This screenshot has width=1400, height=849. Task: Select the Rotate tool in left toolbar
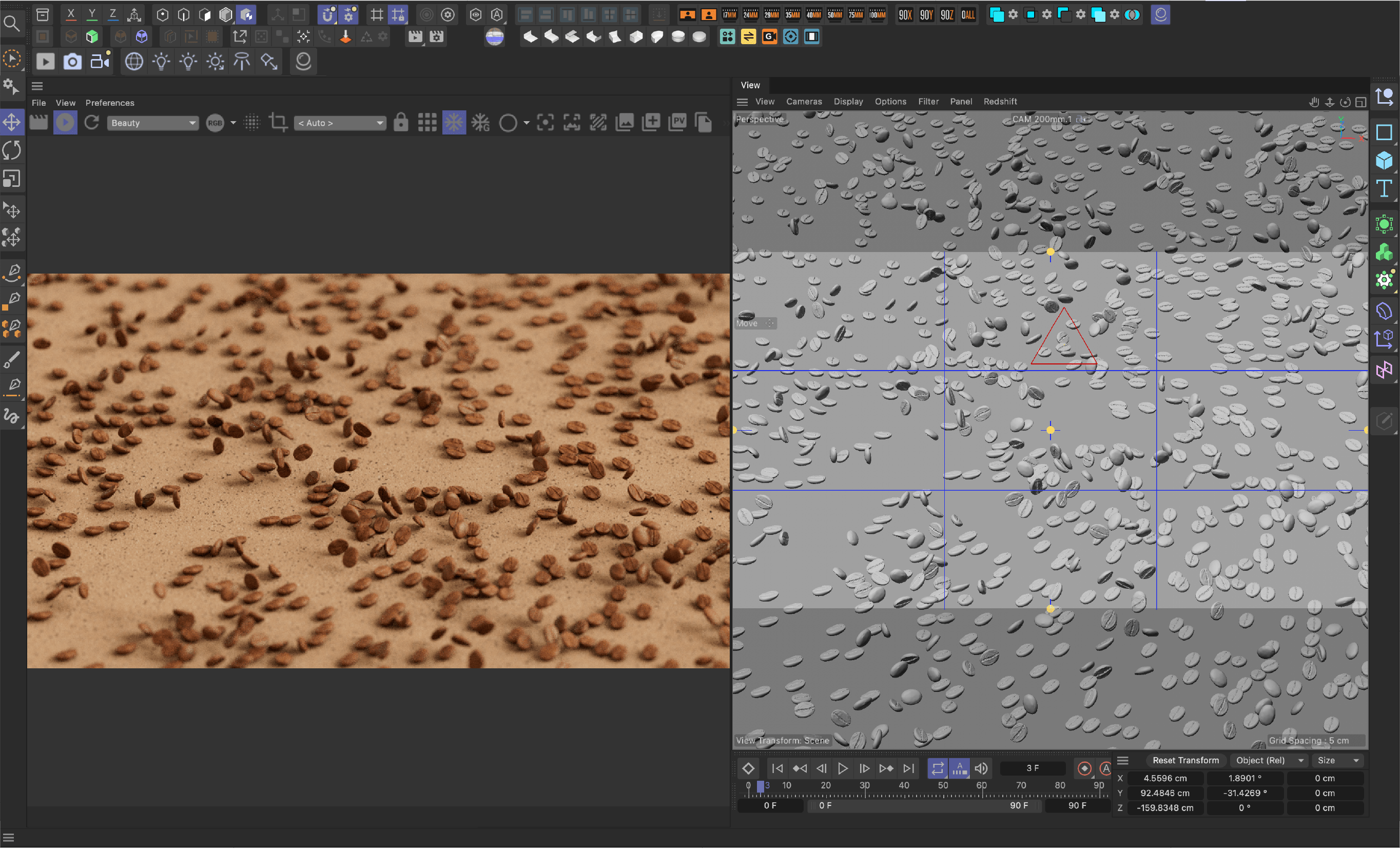(x=12, y=150)
